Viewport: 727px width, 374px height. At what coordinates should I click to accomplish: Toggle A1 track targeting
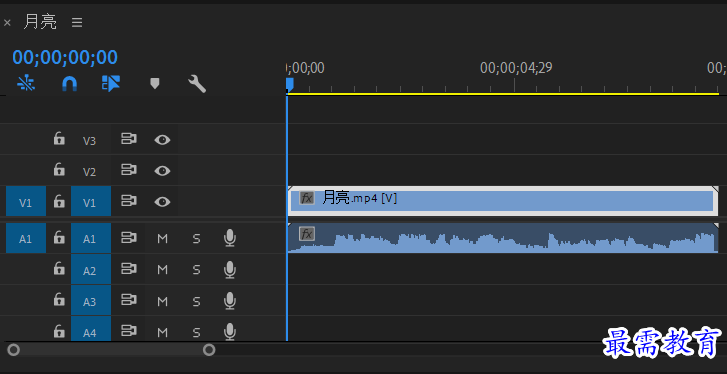point(91,238)
